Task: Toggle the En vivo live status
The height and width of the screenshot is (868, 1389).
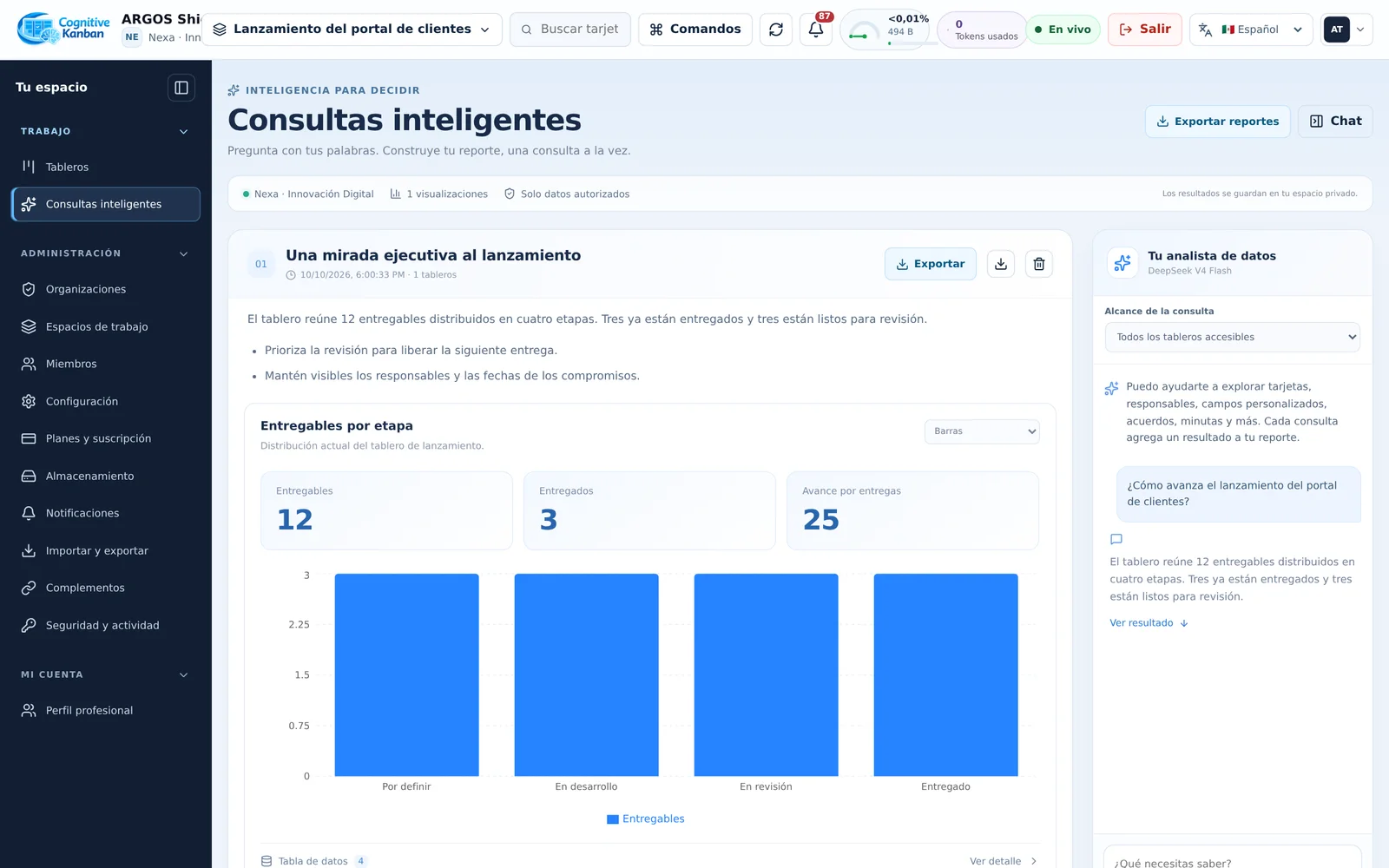Action: tap(1063, 30)
